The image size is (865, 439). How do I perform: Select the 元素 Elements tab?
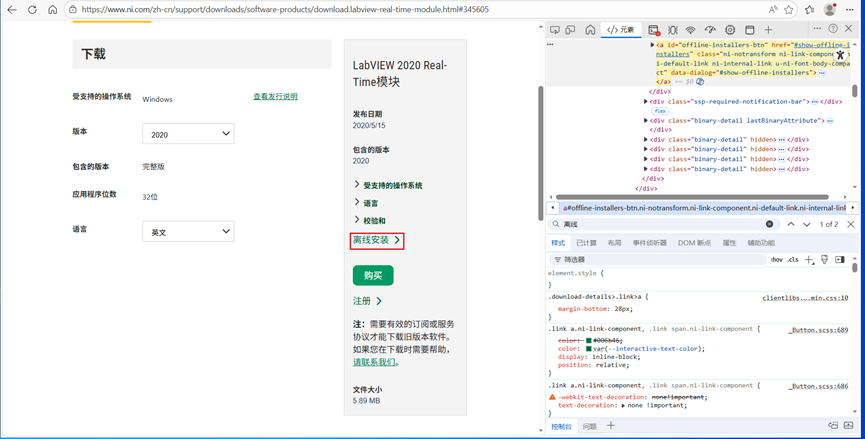point(621,30)
